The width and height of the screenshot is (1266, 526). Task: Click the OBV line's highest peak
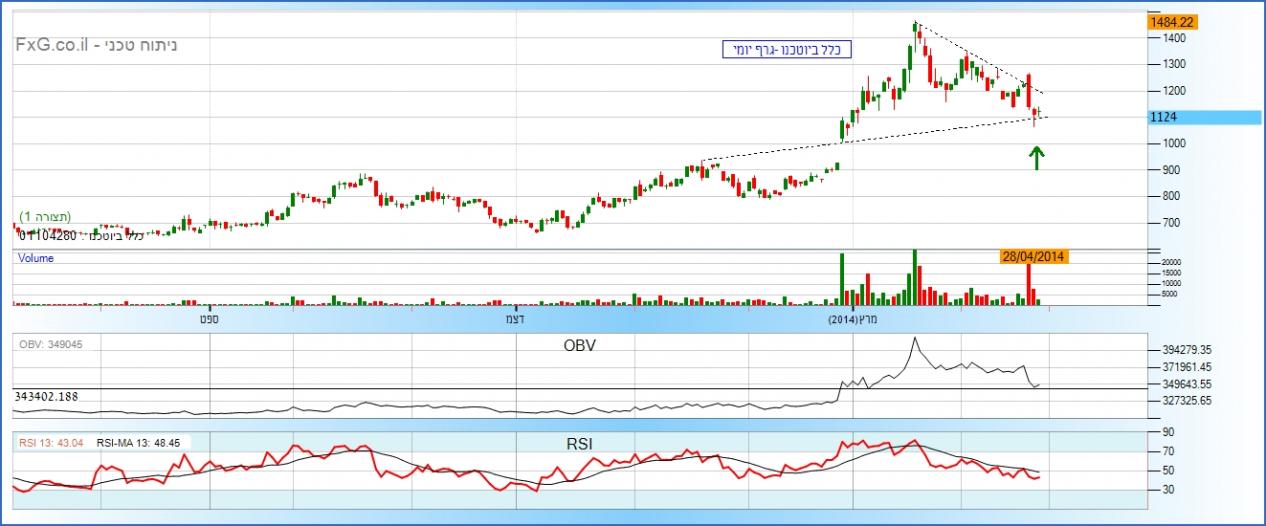914,338
